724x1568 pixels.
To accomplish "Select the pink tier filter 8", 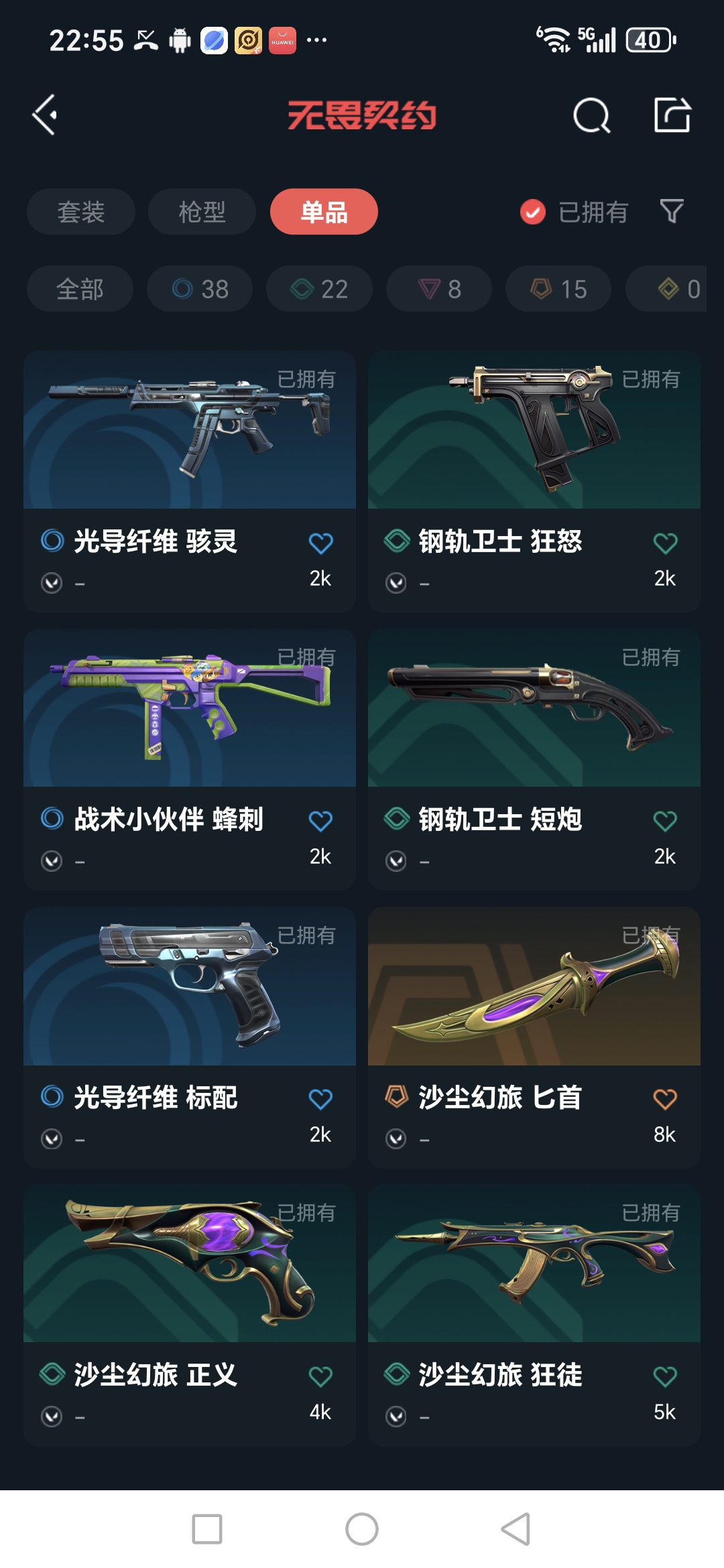I will [439, 289].
